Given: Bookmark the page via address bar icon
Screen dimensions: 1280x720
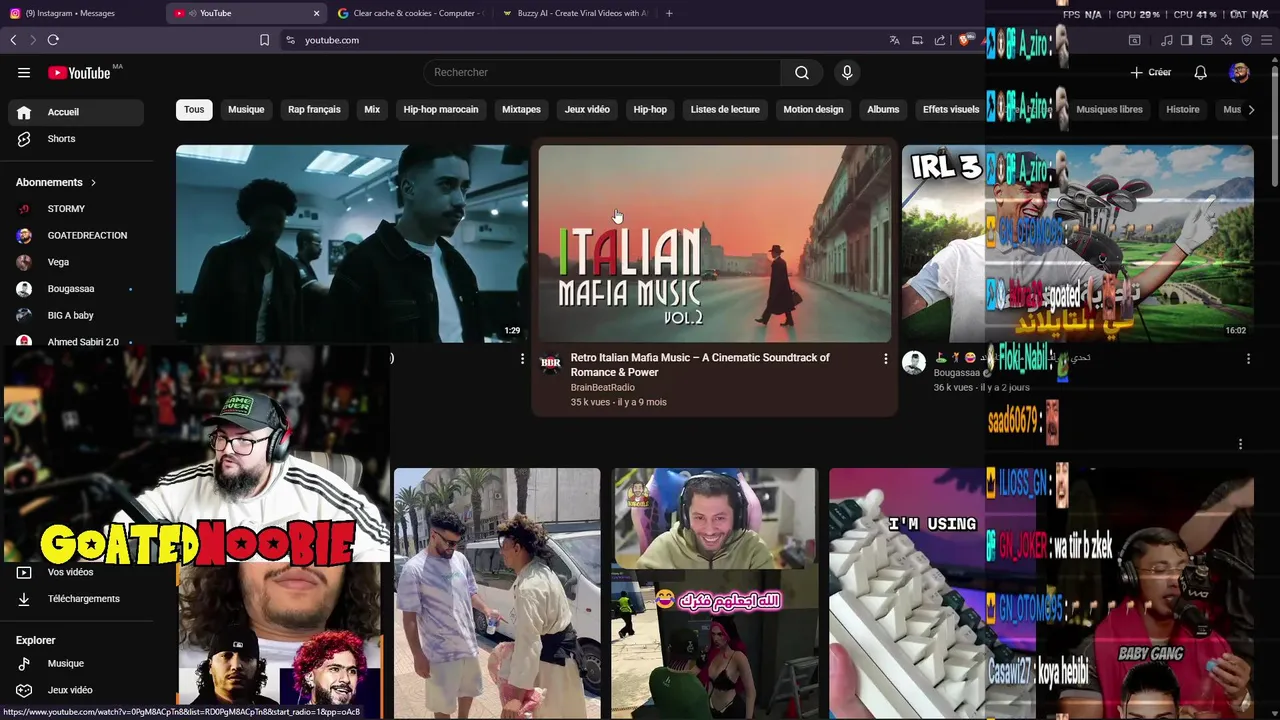Looking at the screenshot, I should (264, 40).
